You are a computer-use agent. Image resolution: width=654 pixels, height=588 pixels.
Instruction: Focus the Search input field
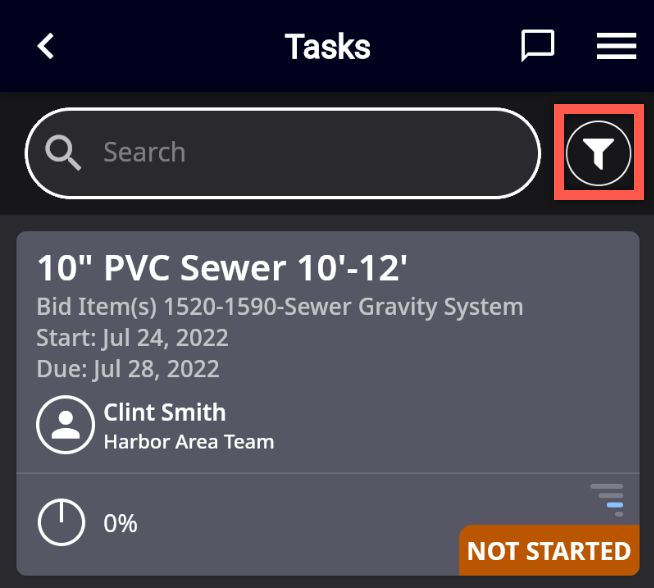pos(283,153)
